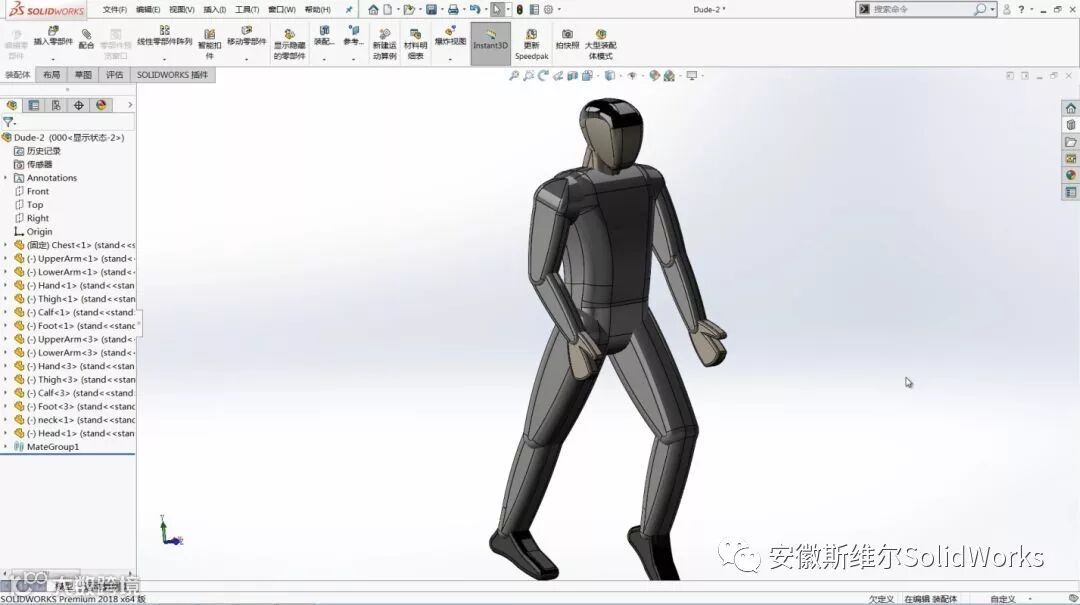Click the Smart Fasteners (智能扣件) icon
Viewport: 1080px width, 605px height.
209,34
